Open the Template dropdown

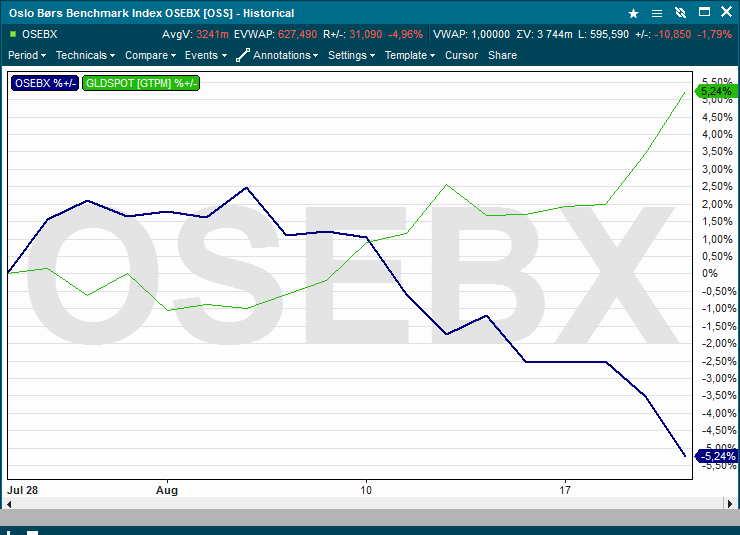tap(410, 55)
